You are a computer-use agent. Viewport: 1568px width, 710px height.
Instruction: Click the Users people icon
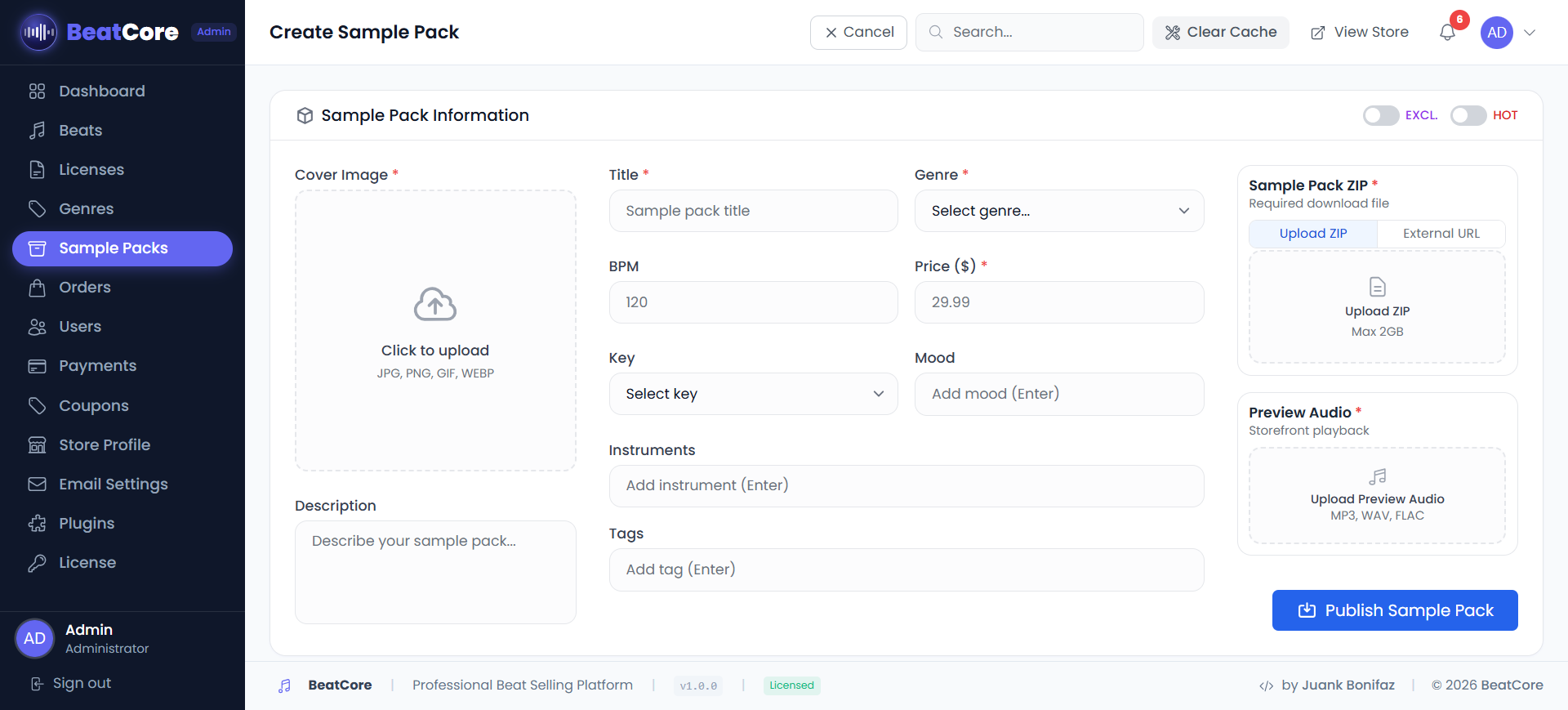pos(37,327)
